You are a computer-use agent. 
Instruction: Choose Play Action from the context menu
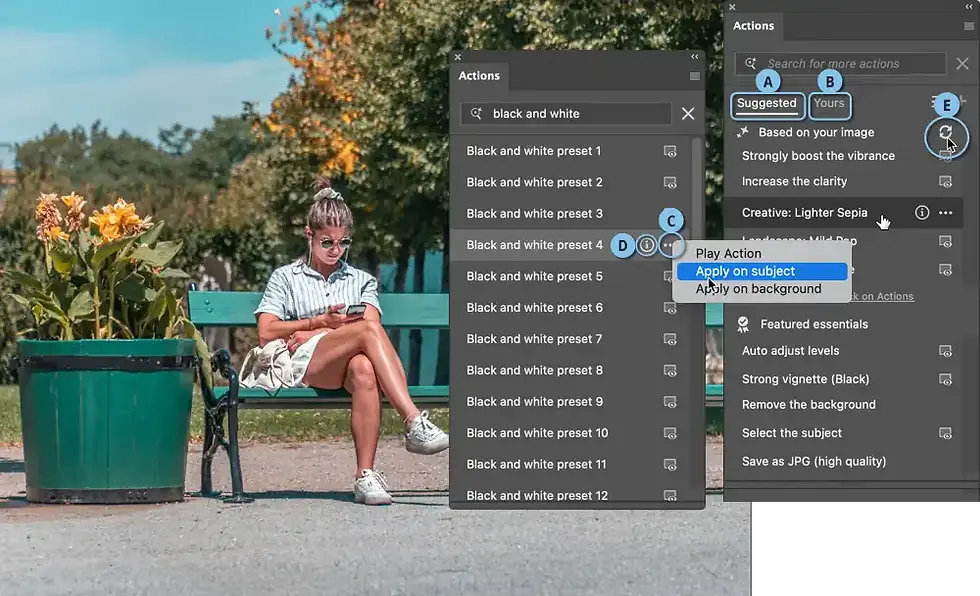click(729, 253)
